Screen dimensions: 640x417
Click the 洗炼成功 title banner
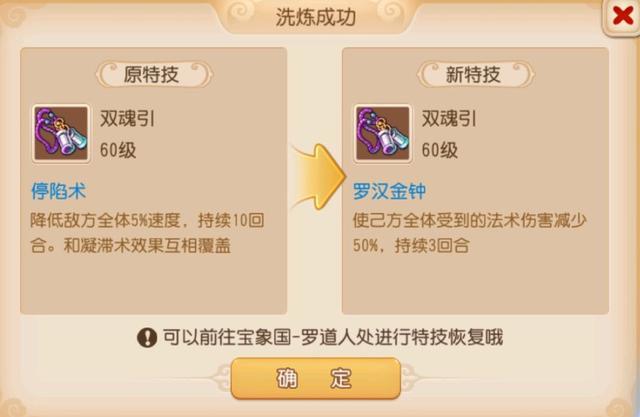[x=316, y=17]
